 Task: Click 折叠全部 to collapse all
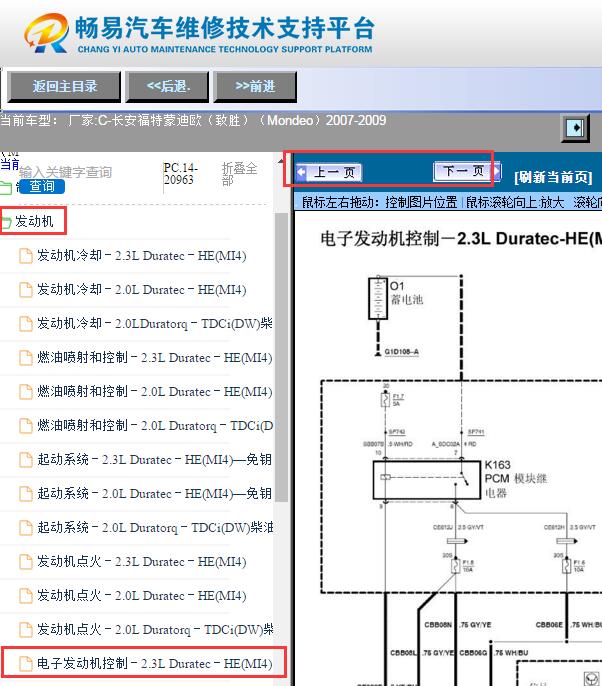pos(239,174)
